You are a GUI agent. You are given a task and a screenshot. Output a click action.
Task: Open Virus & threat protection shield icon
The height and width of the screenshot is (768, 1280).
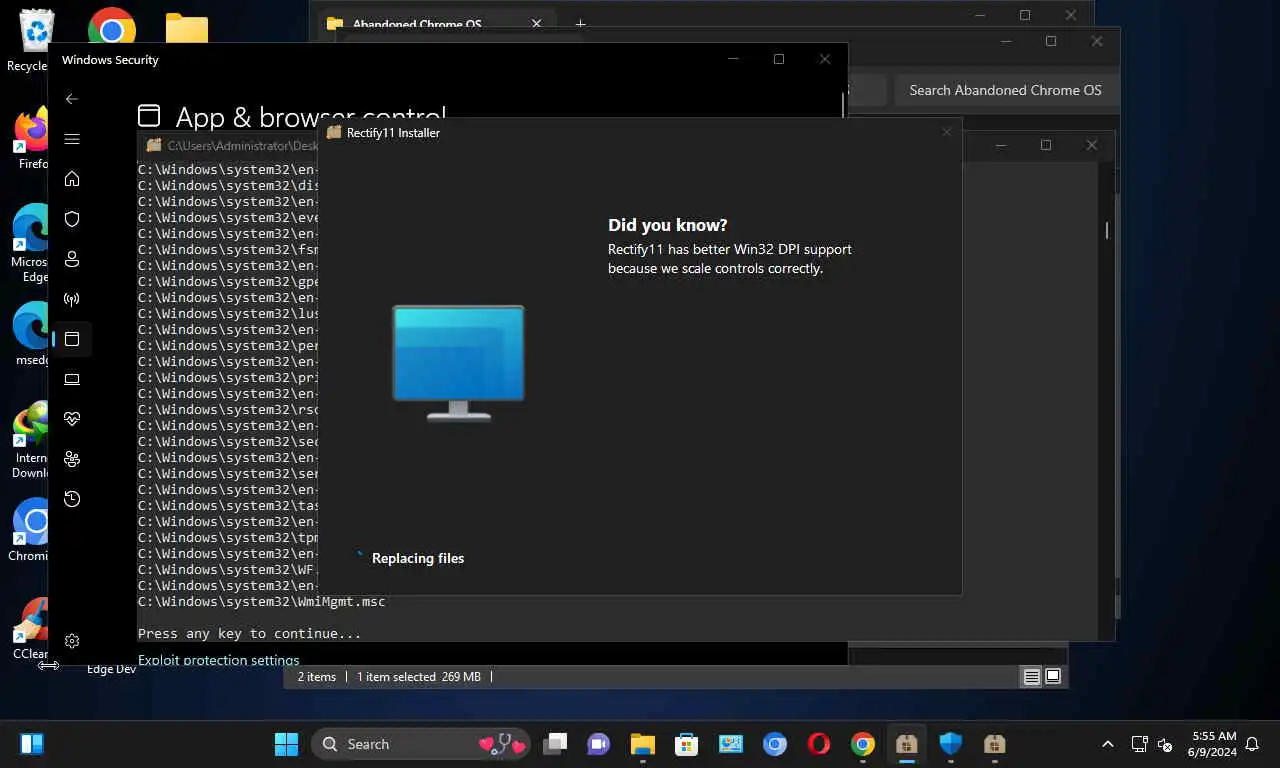coord(72,219)
